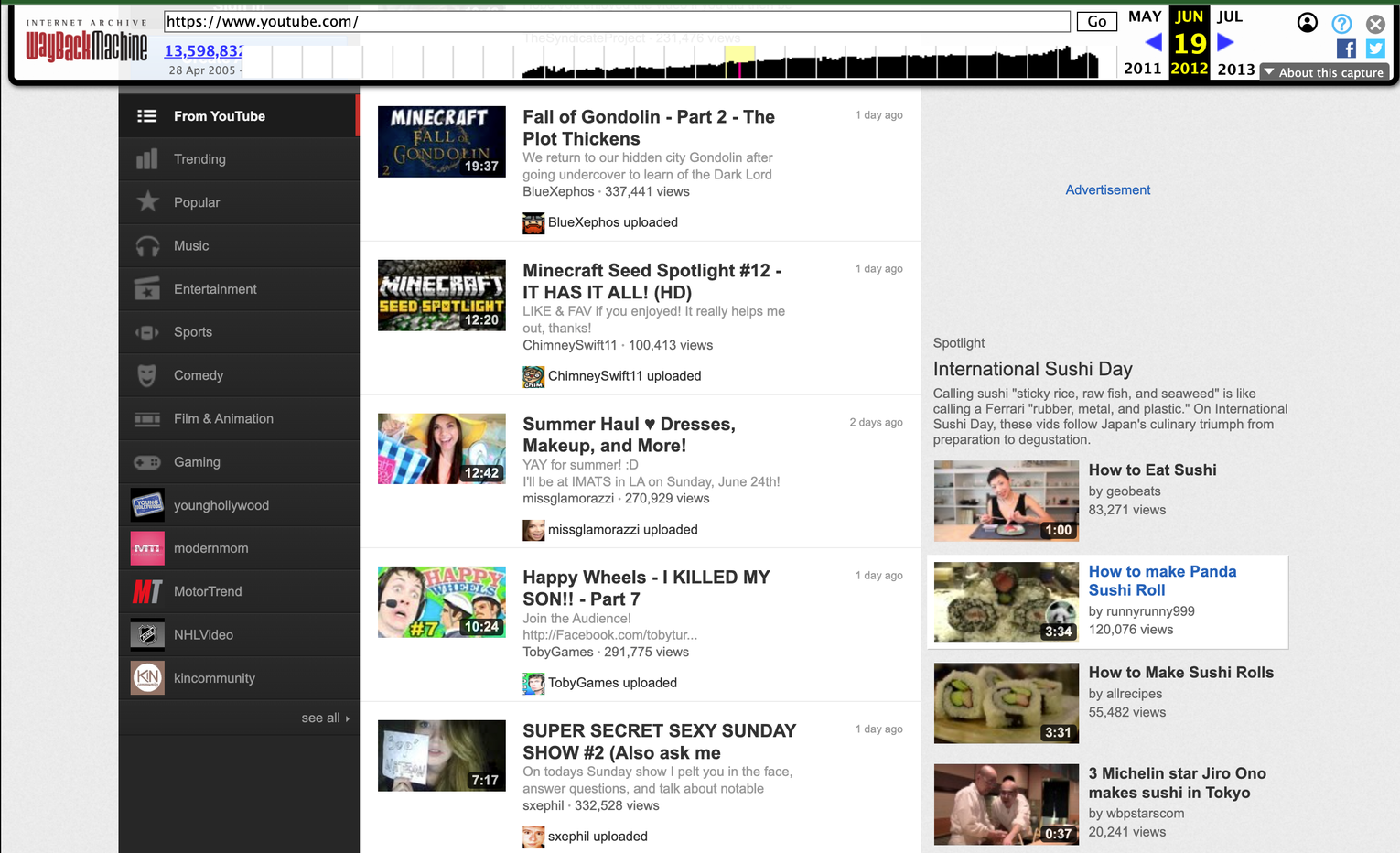Open the Wayback user account icon
The height and width of the screenshot is (853, 1400).
[1308, 24]
